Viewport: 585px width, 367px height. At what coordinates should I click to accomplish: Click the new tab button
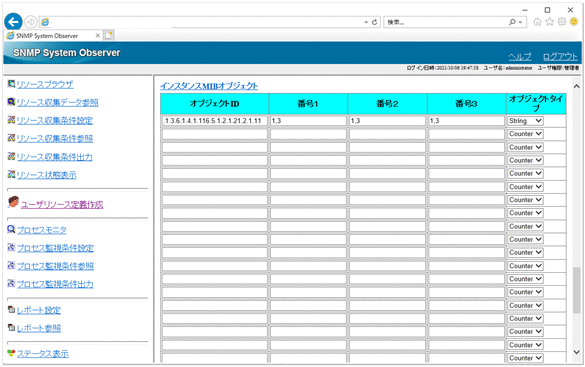[109, 35]
